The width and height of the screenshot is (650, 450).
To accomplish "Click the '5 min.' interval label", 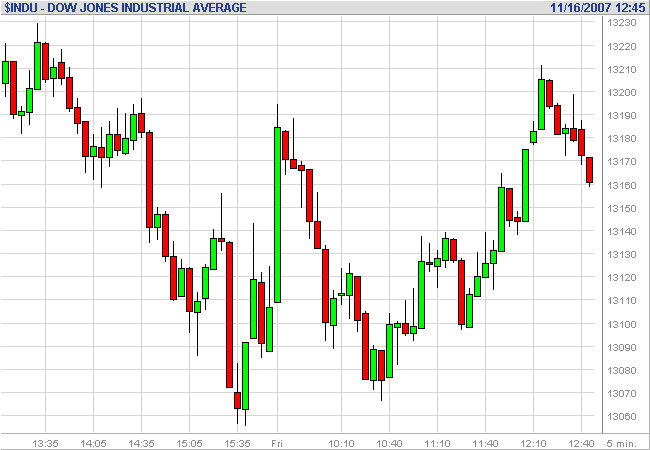I will 621,444.
